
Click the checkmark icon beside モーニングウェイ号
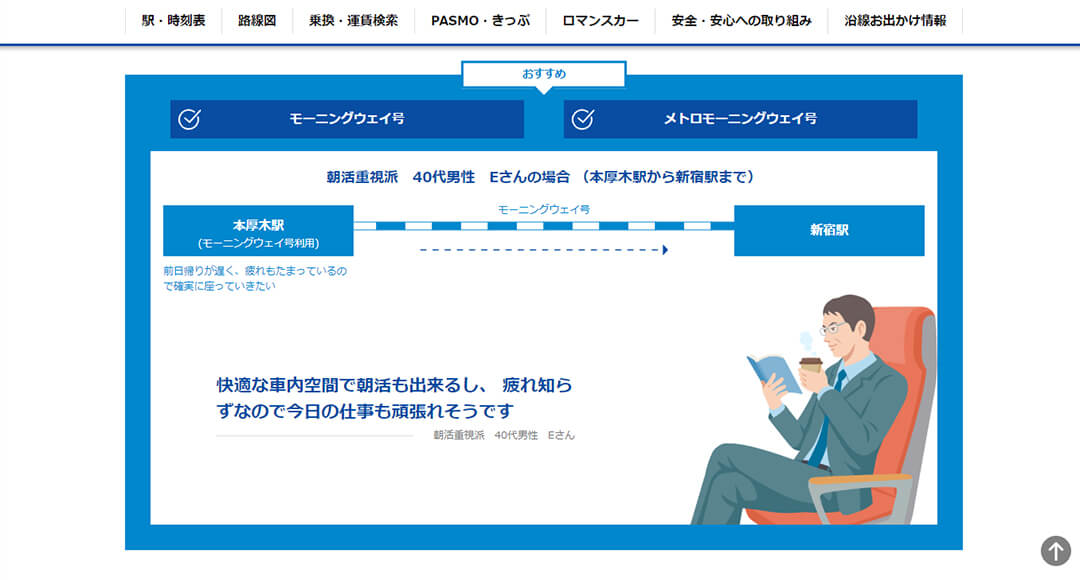(x=189, y=119)
